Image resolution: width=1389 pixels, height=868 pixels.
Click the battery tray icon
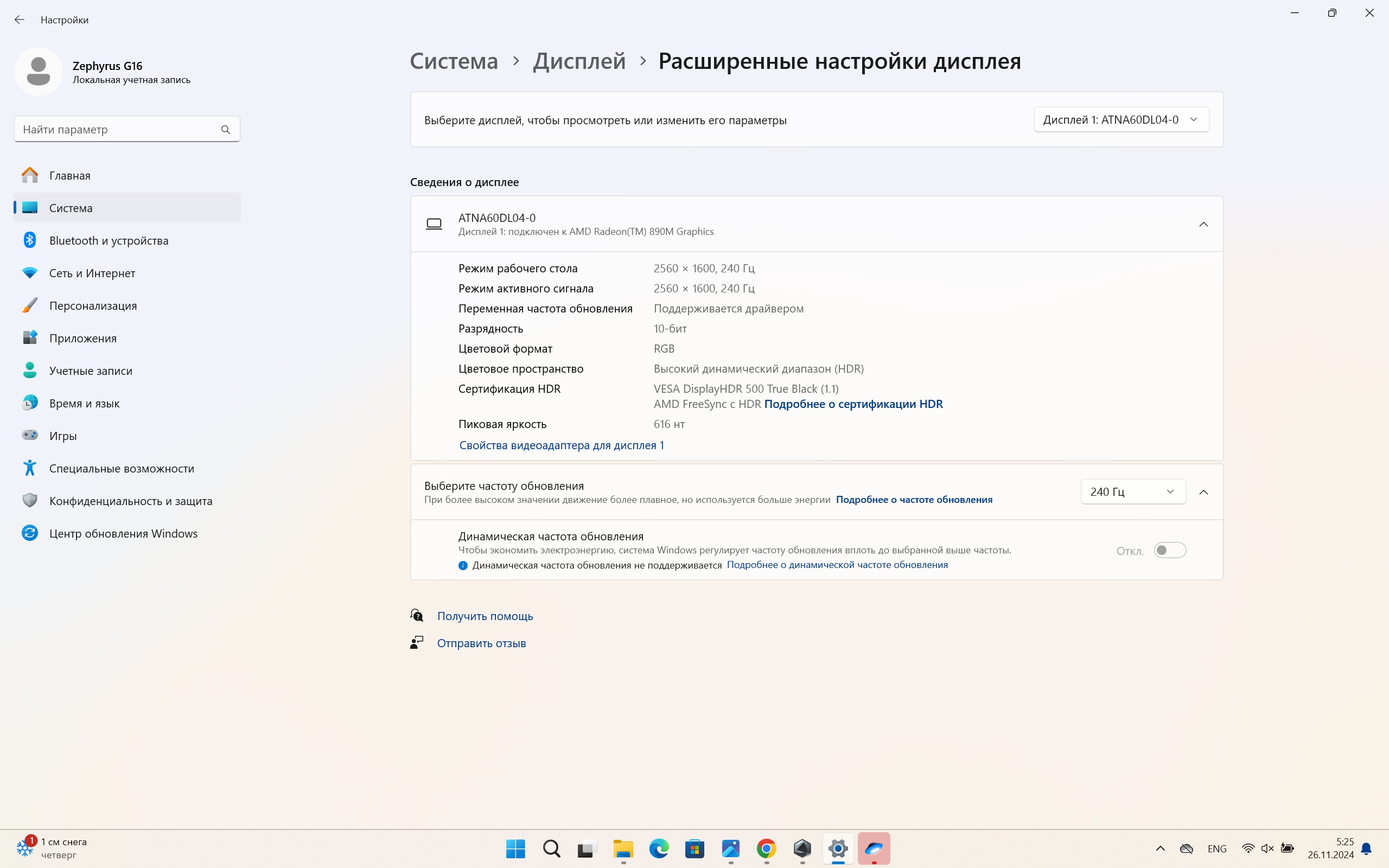click(x=1288, y=848)
